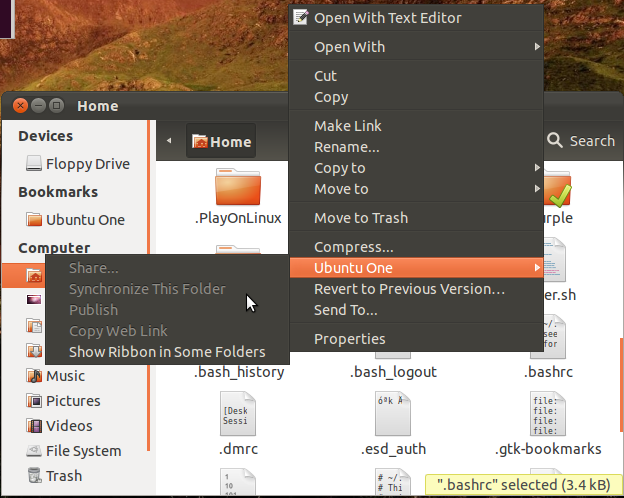Click the Computer sidebar heading
Image resolution: width=624 pixels, height=498 pixels.
pyautogui.click(x=54, y=248)
